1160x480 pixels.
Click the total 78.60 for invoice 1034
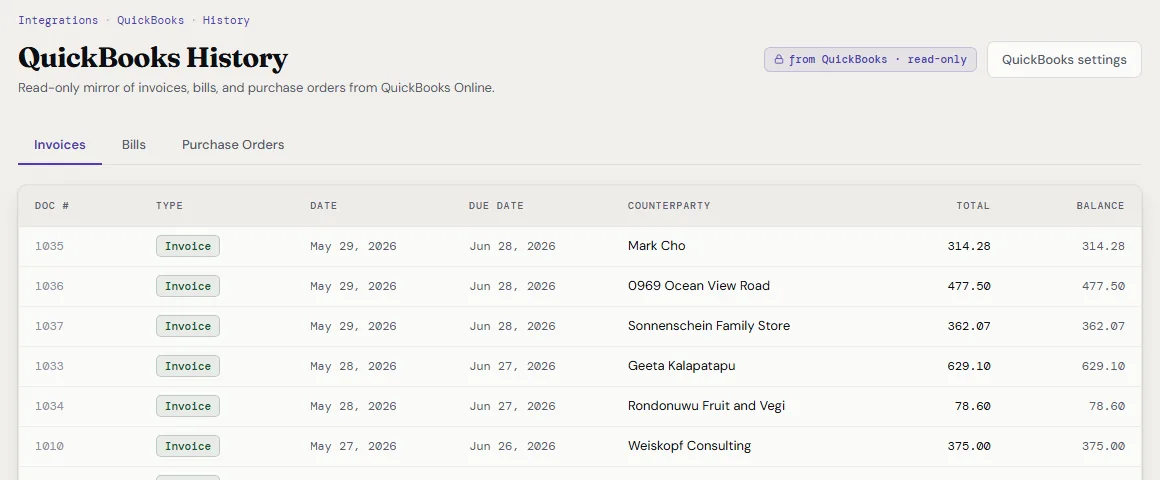(973, 406)
